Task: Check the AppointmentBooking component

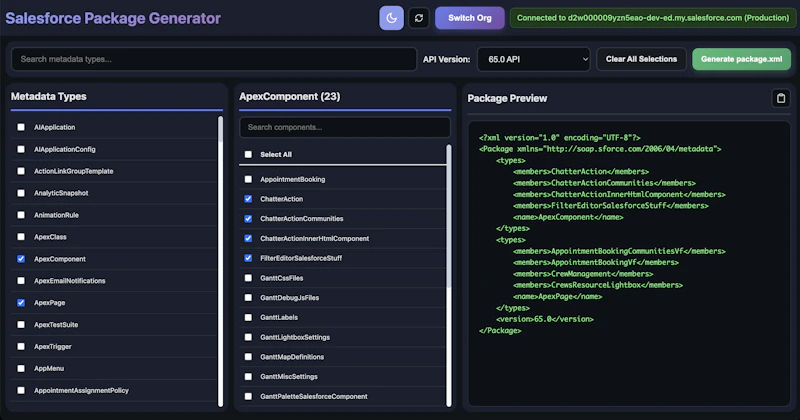Action: [x=248, y=179]
